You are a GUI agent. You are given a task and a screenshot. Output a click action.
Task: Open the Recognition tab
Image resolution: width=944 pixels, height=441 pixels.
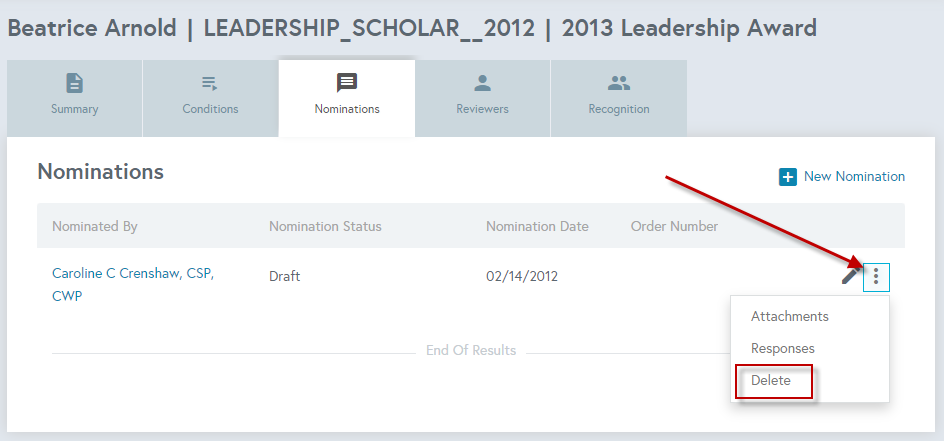[x=618, y=98]
